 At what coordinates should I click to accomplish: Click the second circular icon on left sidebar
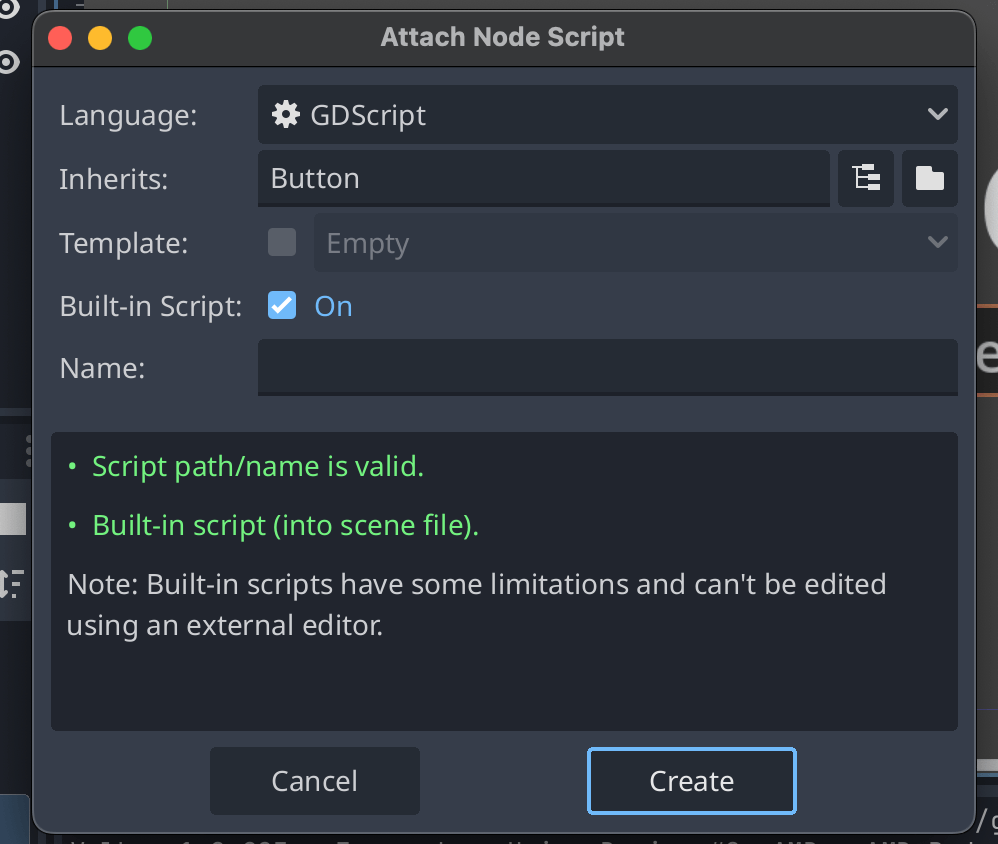(9, 60)
